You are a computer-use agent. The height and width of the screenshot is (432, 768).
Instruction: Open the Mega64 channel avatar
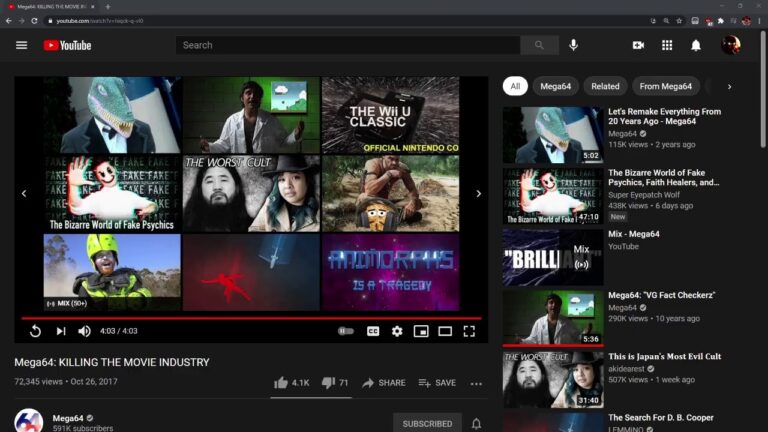pyautogui.click(x=28, y=421)
